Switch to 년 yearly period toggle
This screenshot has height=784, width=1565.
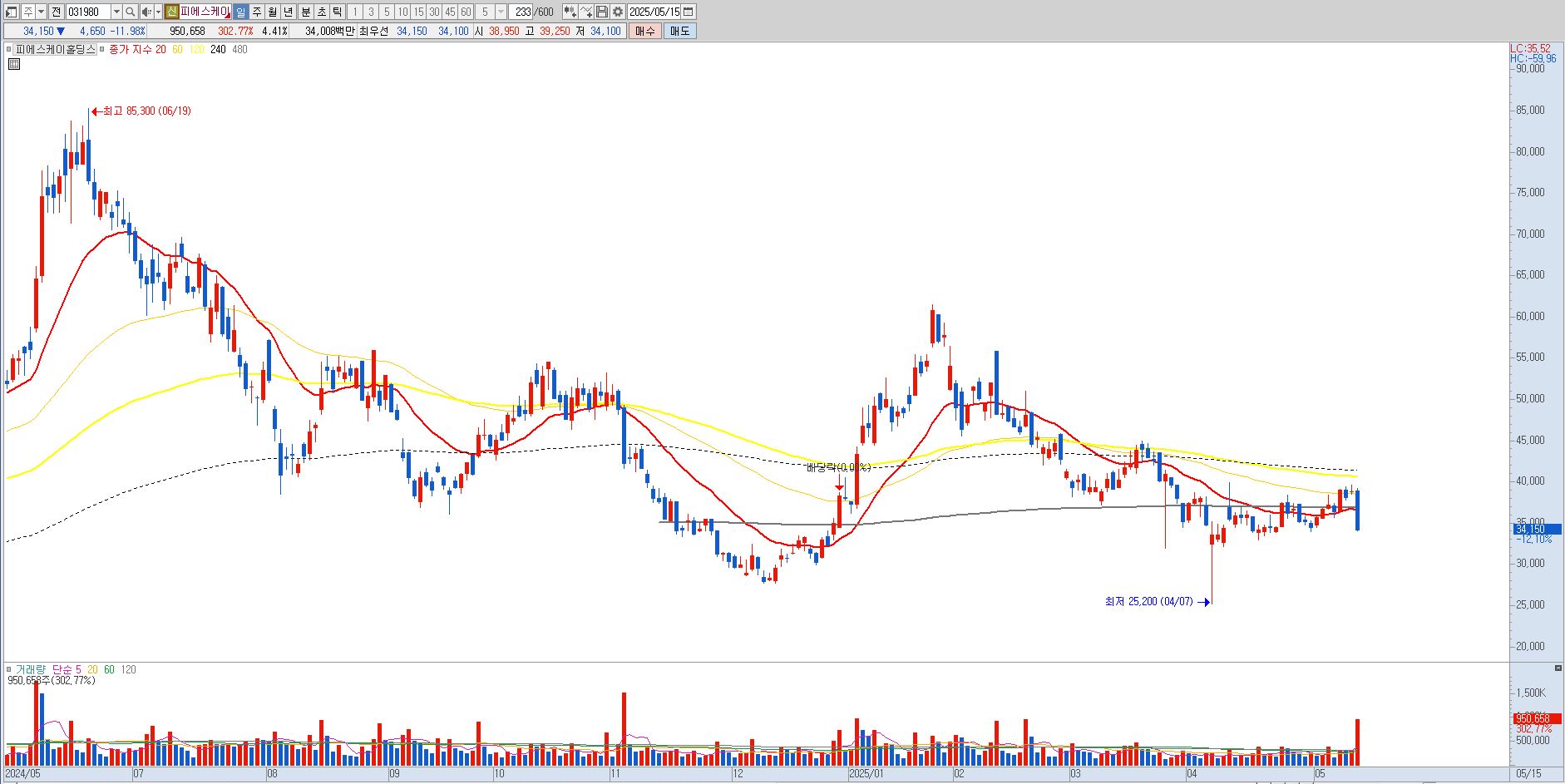[288, 12]
